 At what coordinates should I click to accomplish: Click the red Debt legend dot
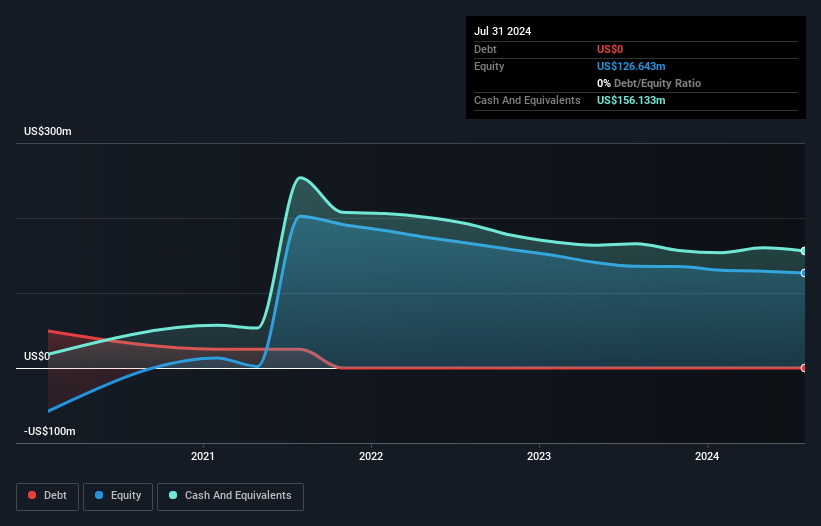[32, 495]
